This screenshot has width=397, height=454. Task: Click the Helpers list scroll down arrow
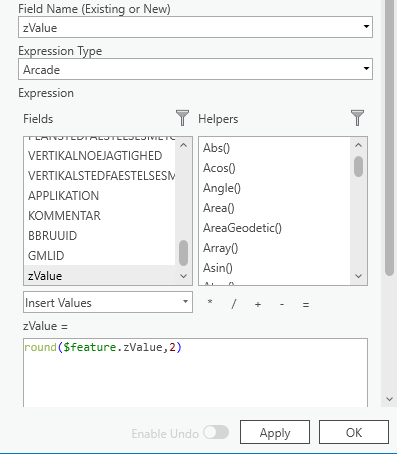click(x=358, y=276)
